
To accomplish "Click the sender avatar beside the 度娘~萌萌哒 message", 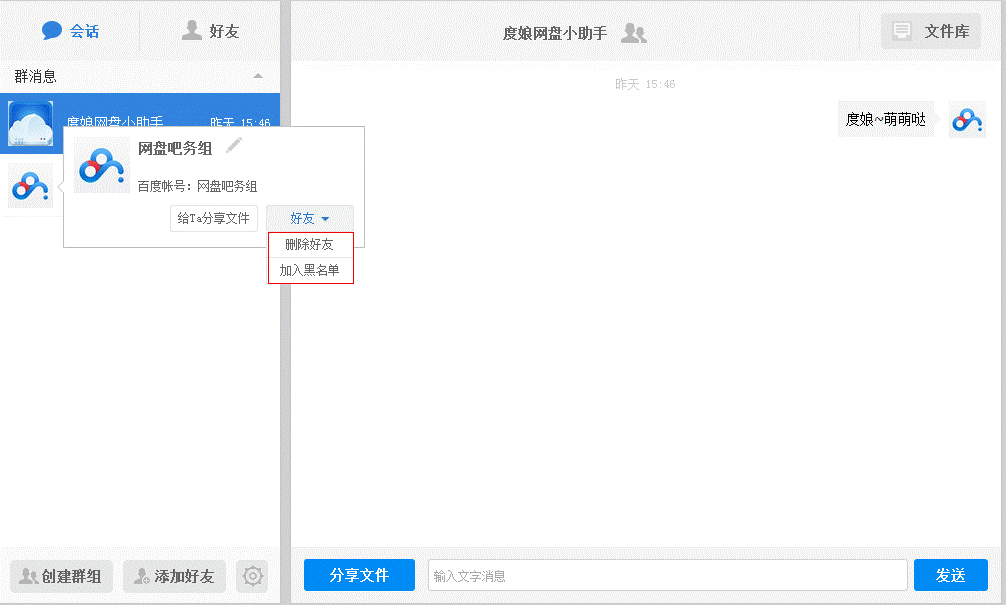I will 967,120.
